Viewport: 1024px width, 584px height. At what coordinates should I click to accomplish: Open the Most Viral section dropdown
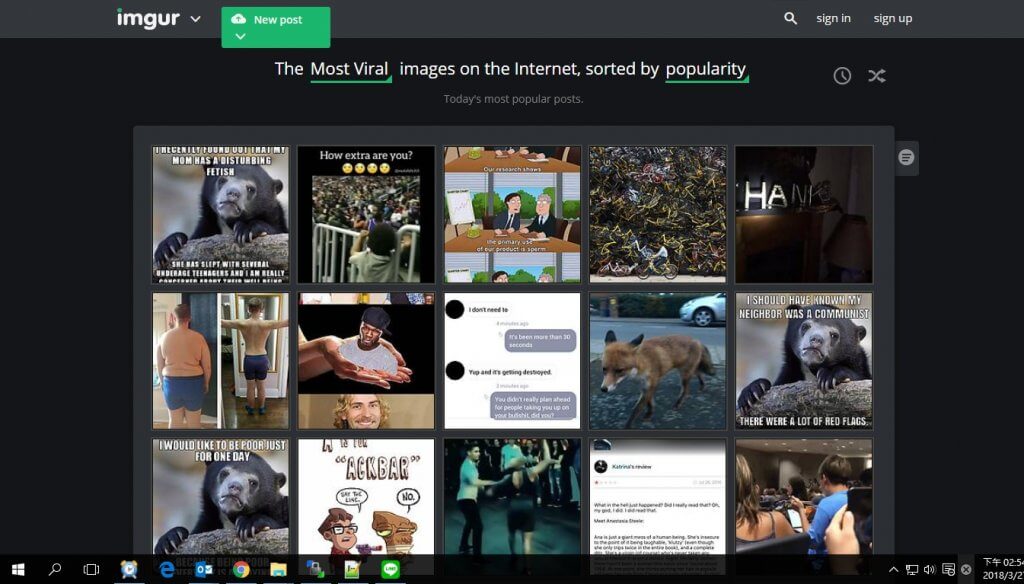pos(350,69)
